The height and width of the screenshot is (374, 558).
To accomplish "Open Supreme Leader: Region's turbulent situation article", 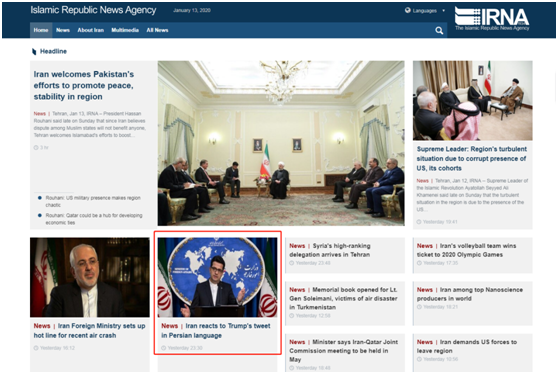I will 472,159.
